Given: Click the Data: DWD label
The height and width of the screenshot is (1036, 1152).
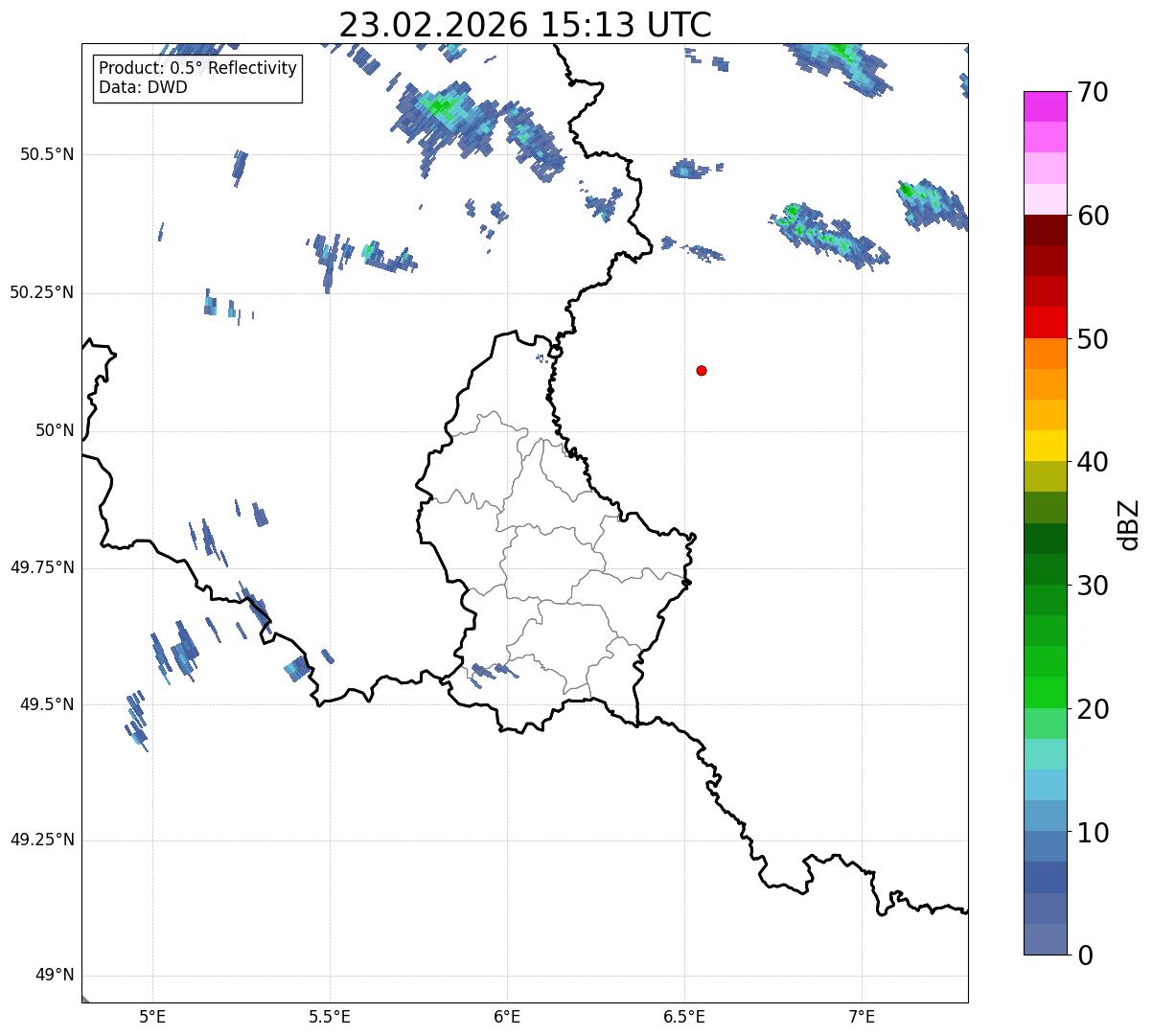Looking at the screenshot, I should point(143,87).
